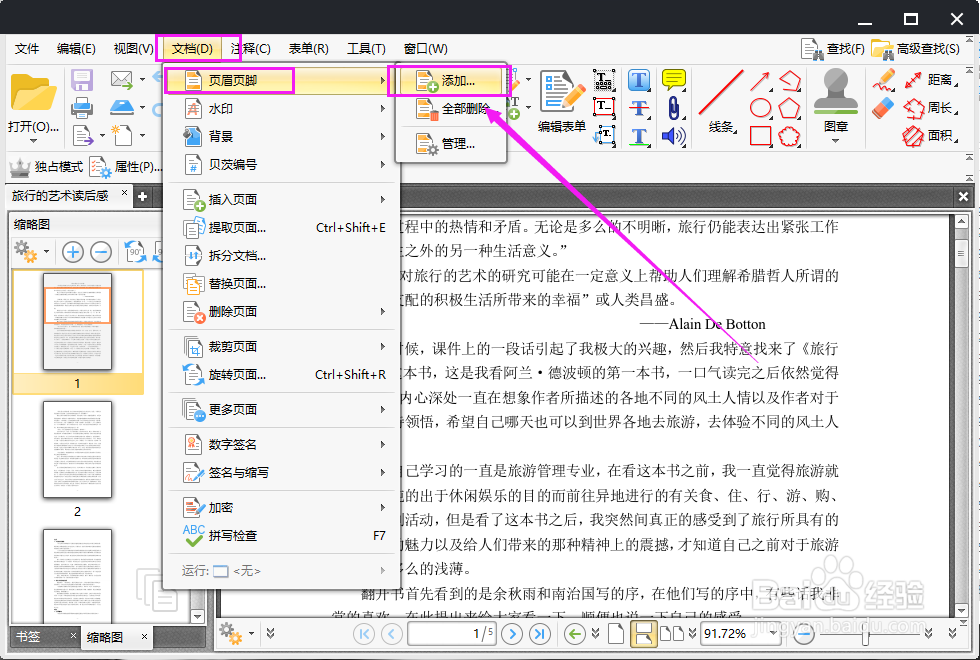Click the Find (查找) binoculars button

[833, 49]
